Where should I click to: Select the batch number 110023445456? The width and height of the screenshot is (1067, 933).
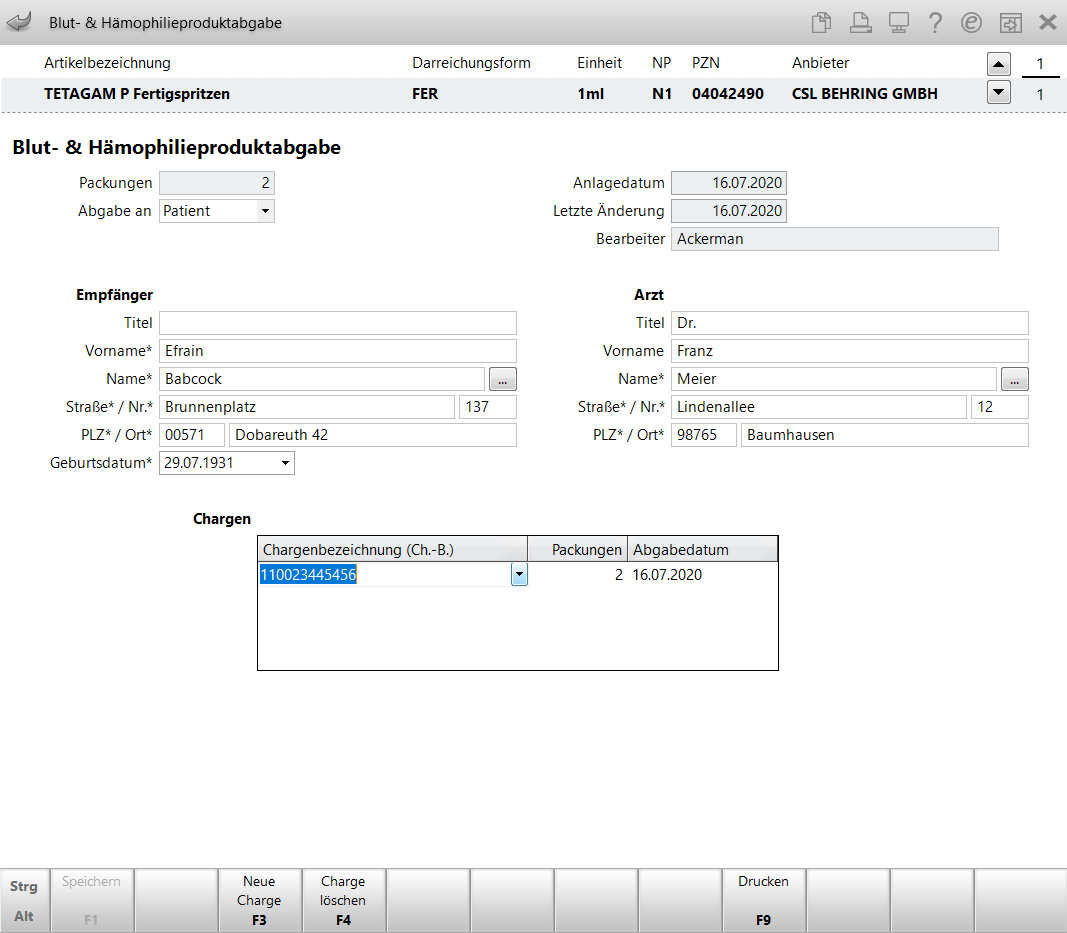point(308,574)
